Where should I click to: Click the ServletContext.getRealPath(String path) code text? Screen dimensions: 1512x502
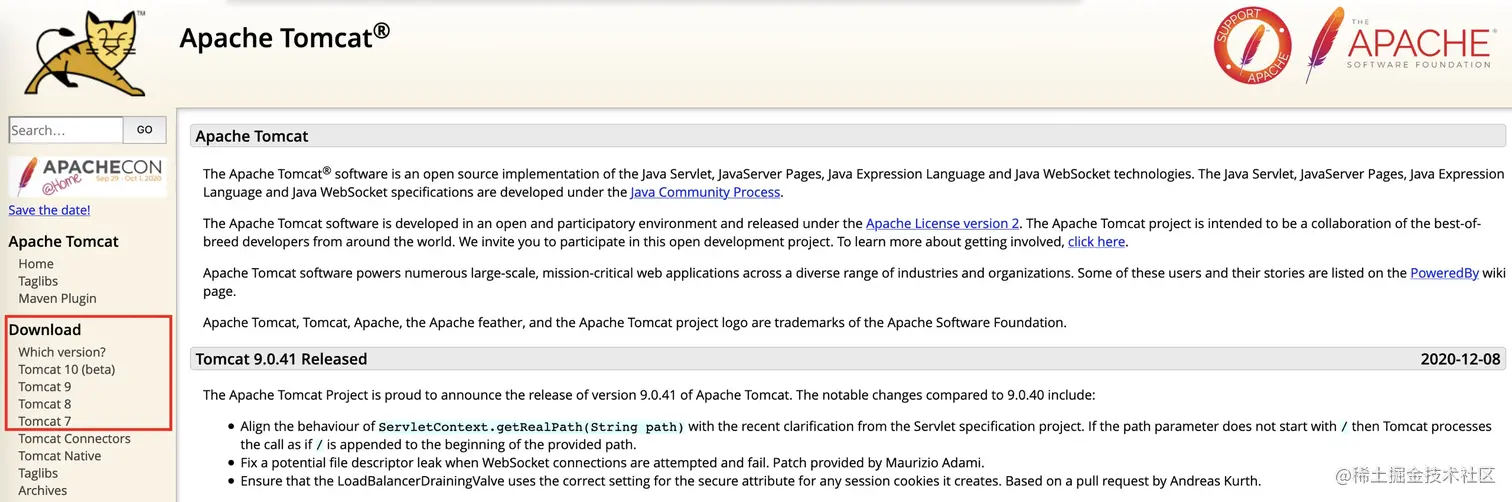click(x=531, y=427)
